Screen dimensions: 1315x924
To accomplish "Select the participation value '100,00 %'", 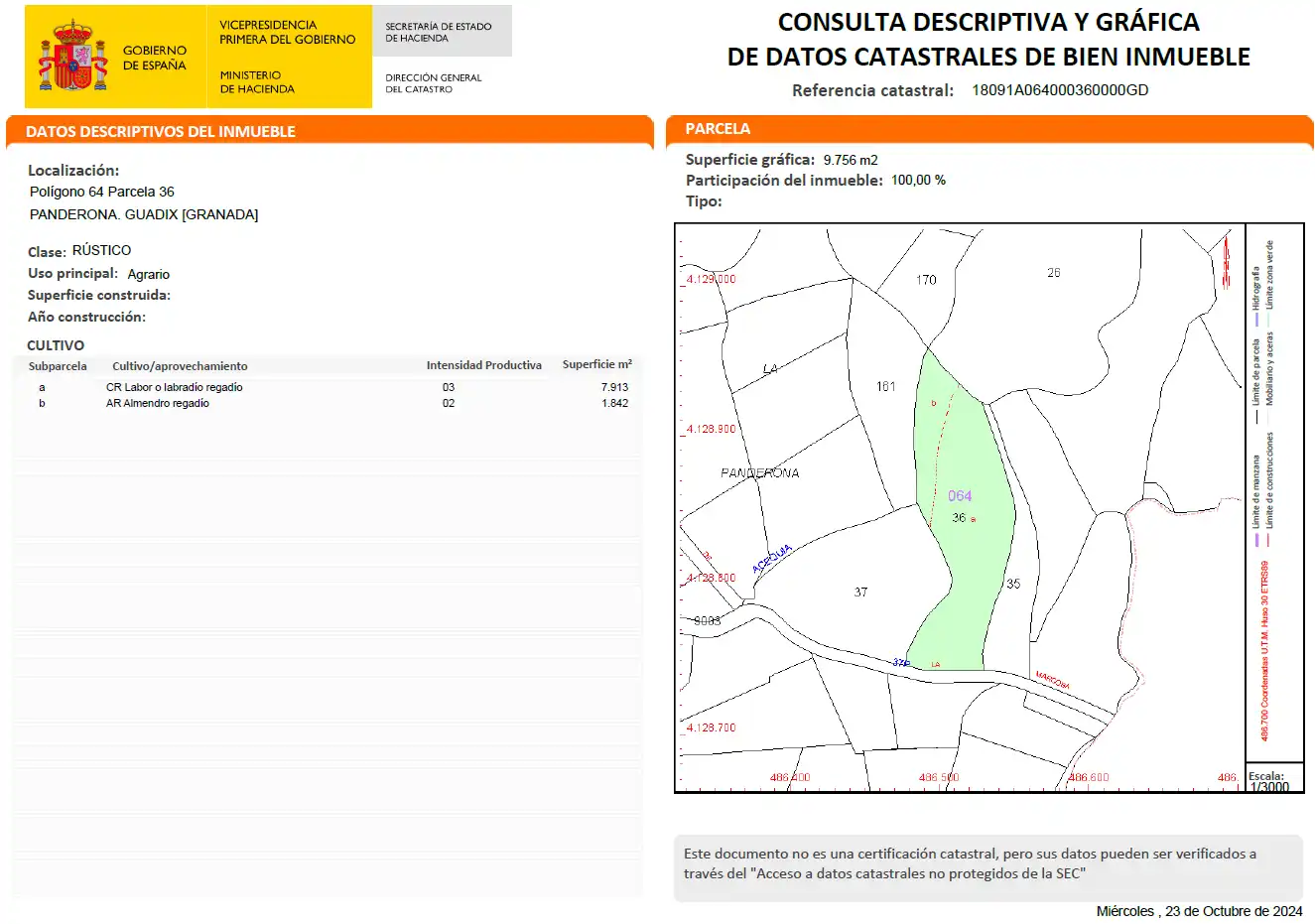I will point(918,181).
